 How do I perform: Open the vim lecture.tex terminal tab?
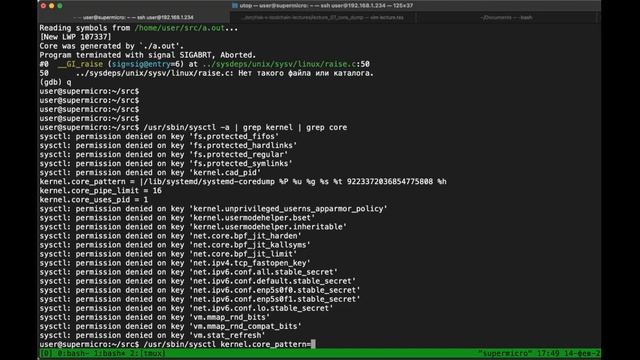coord(322,18)
